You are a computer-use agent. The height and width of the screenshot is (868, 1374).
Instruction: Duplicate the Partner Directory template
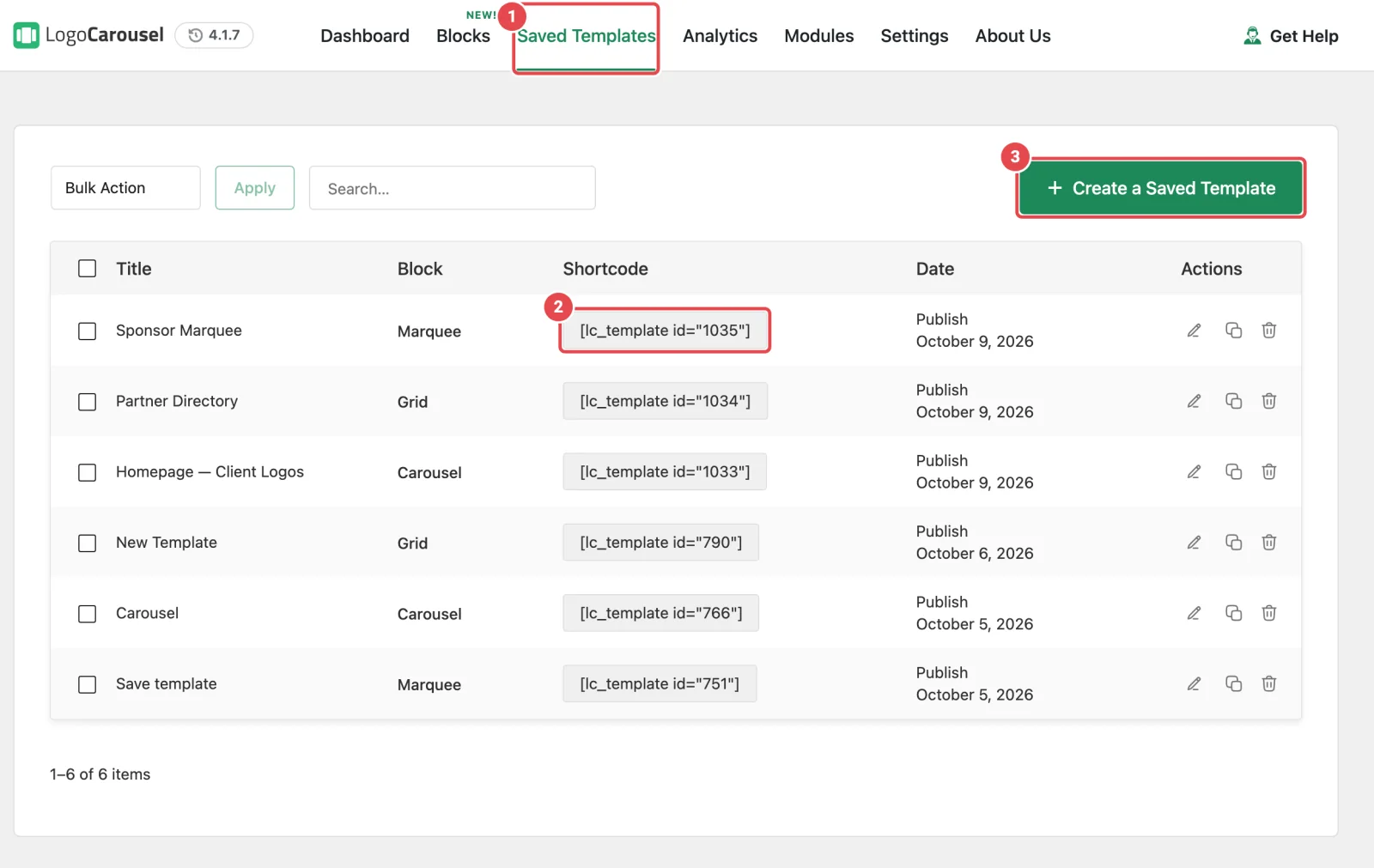tap(1233, 401)
